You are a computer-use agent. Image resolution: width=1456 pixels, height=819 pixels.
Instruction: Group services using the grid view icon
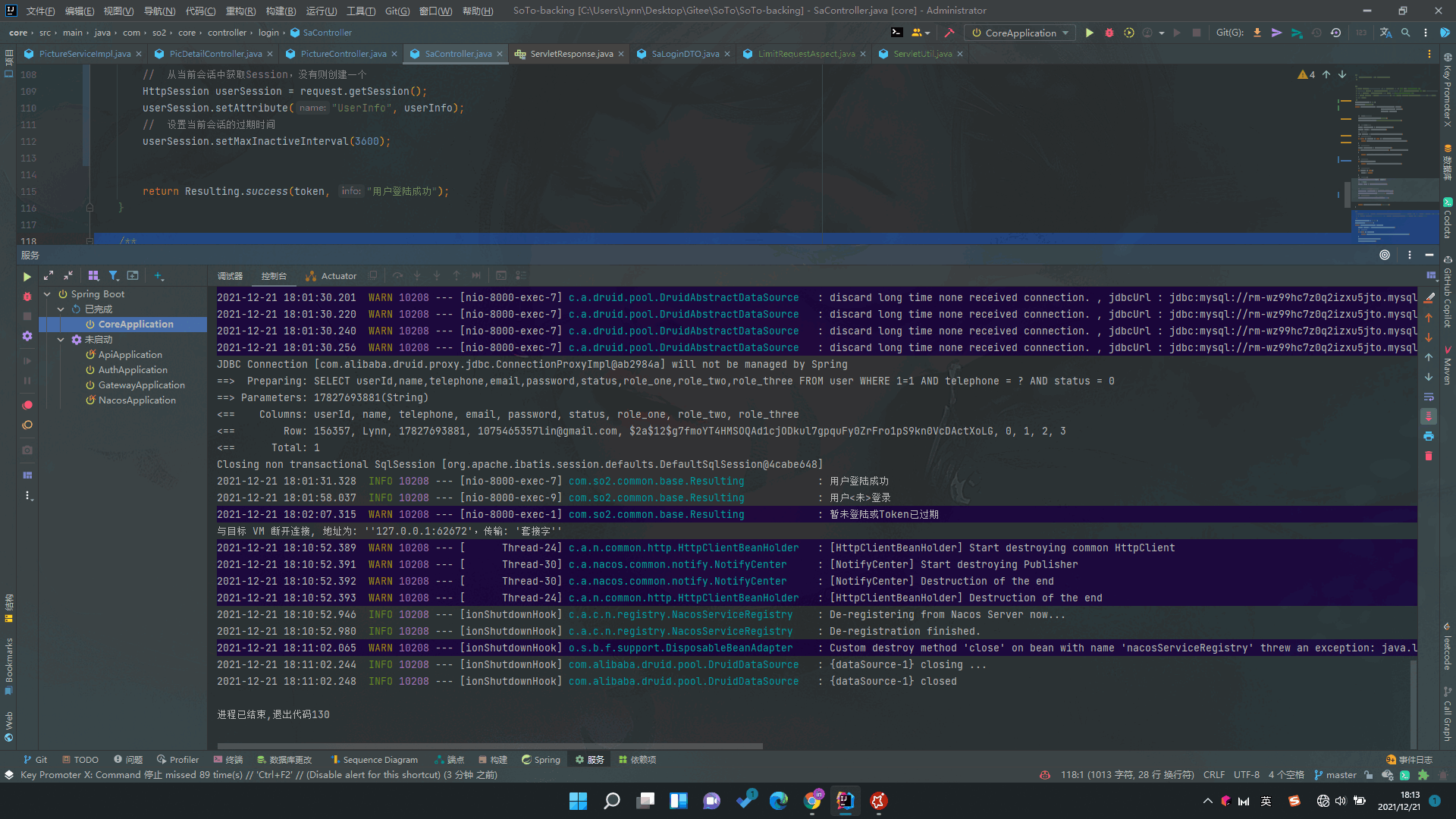(x=94, y=275)
